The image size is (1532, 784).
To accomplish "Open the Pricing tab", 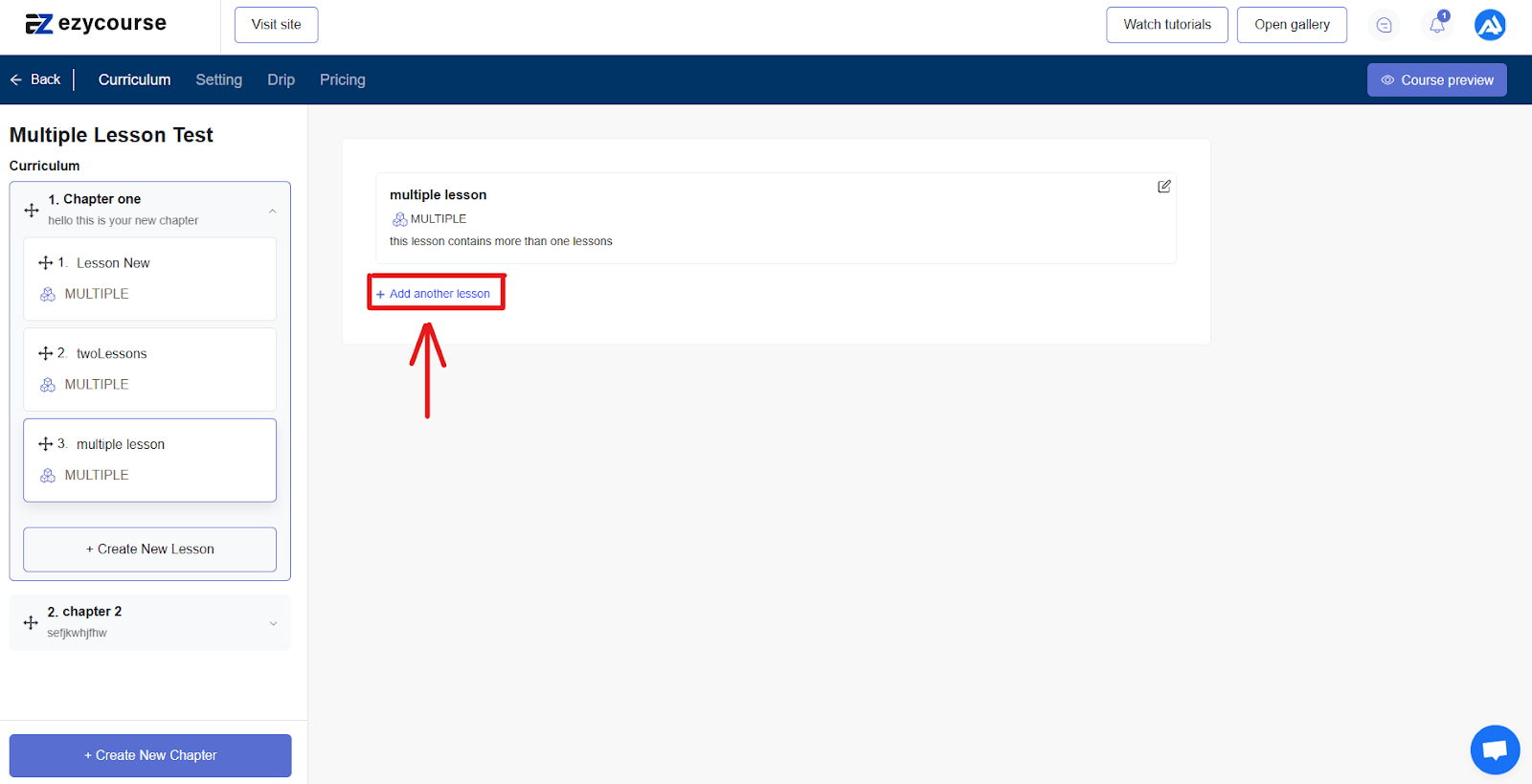I will pyautogui.click(x=342, y=79).
